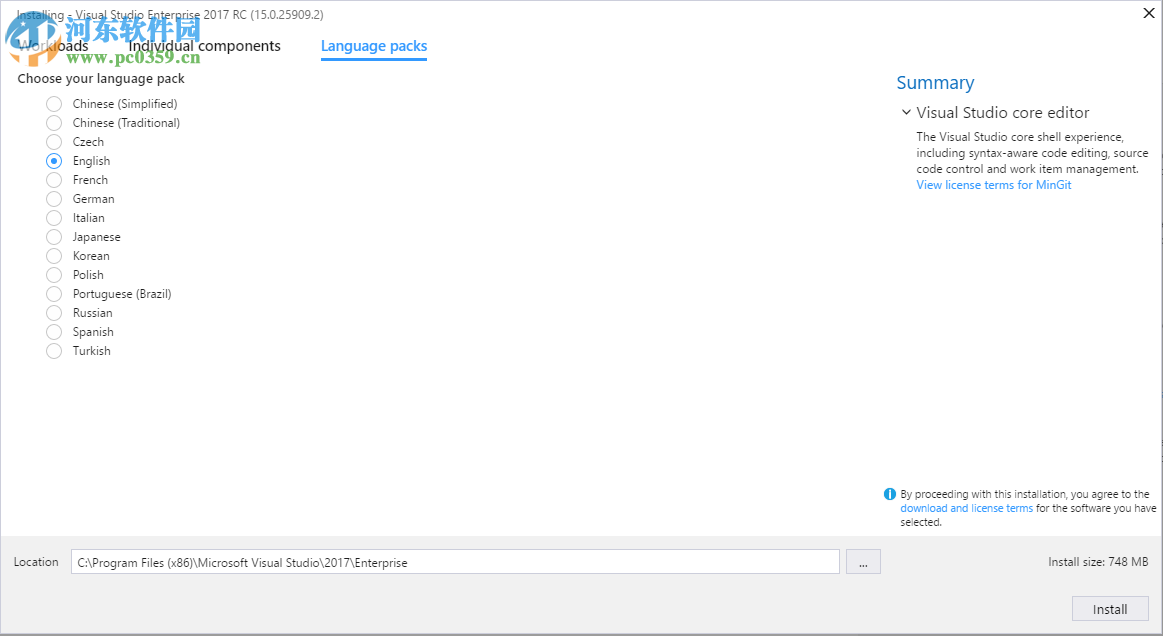The height and width of the screenshot is (636, 1163).
Task: Choose the French language pack
Action: [54, 180]
